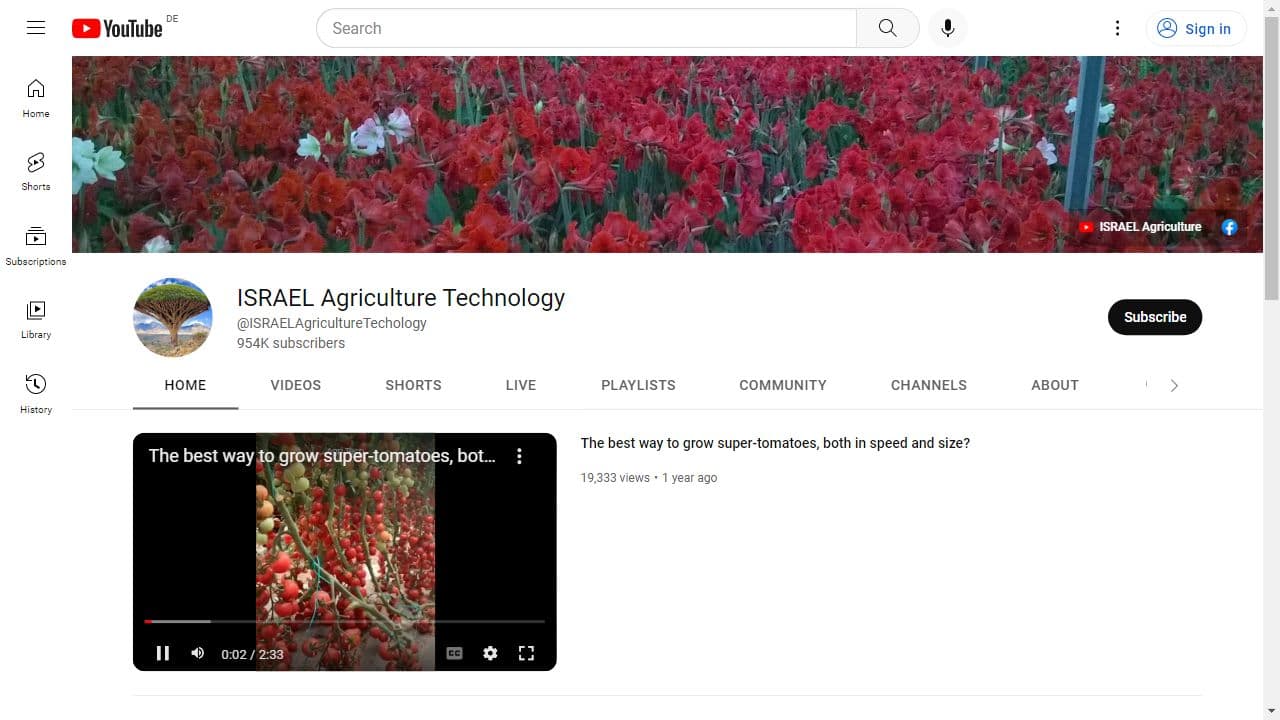The width and height of the screenshot is (1280, 720).
Task: Open the Facebook link on banner
Action: (x=1229, y=227)
